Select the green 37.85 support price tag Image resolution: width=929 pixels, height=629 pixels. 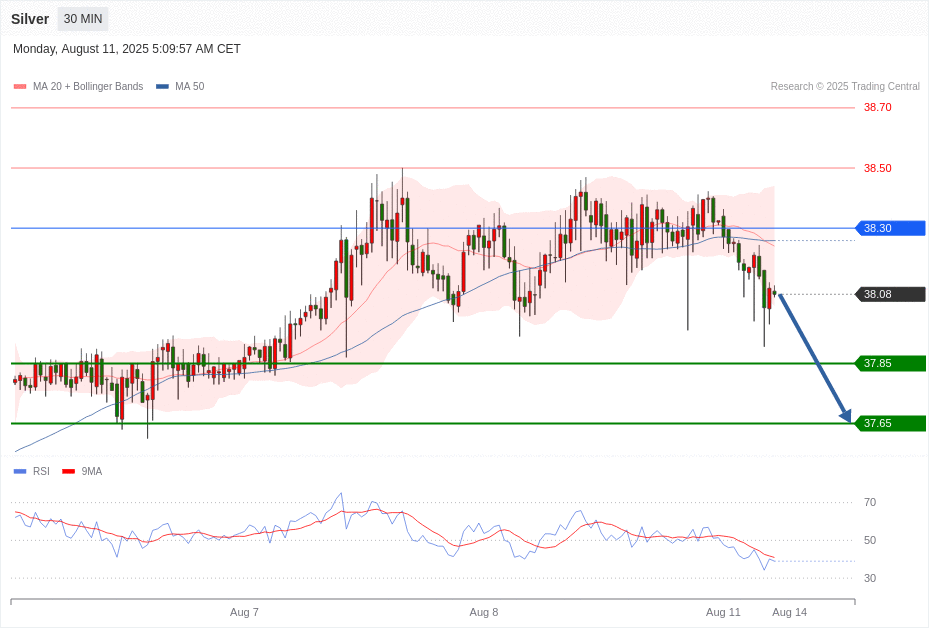[890, 364]
